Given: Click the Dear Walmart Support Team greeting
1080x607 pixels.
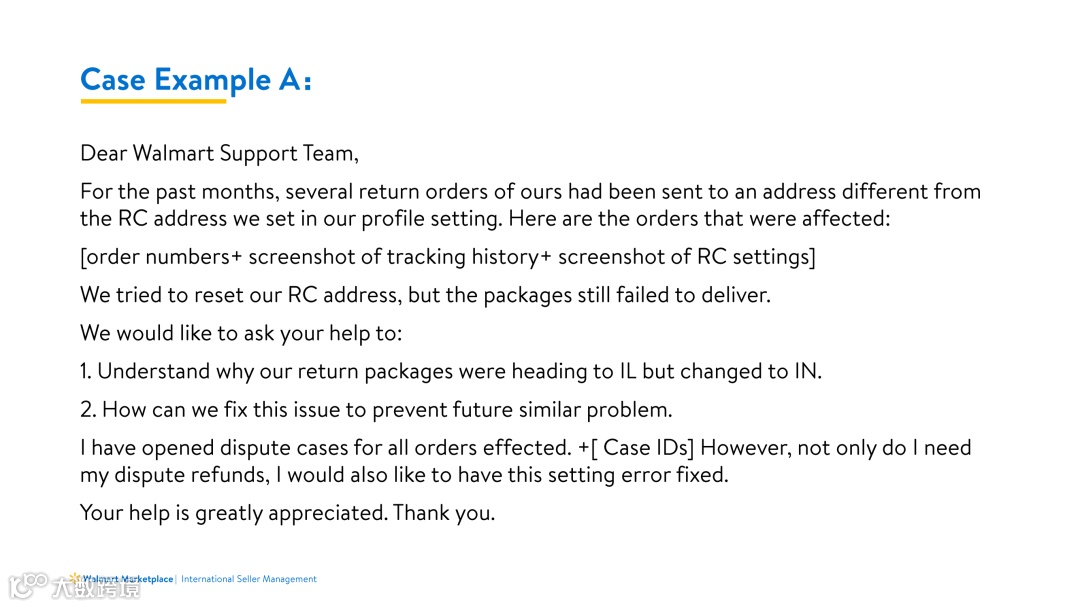Looking at the screenshot, I should pyautogui.click(x=219, y=153).
